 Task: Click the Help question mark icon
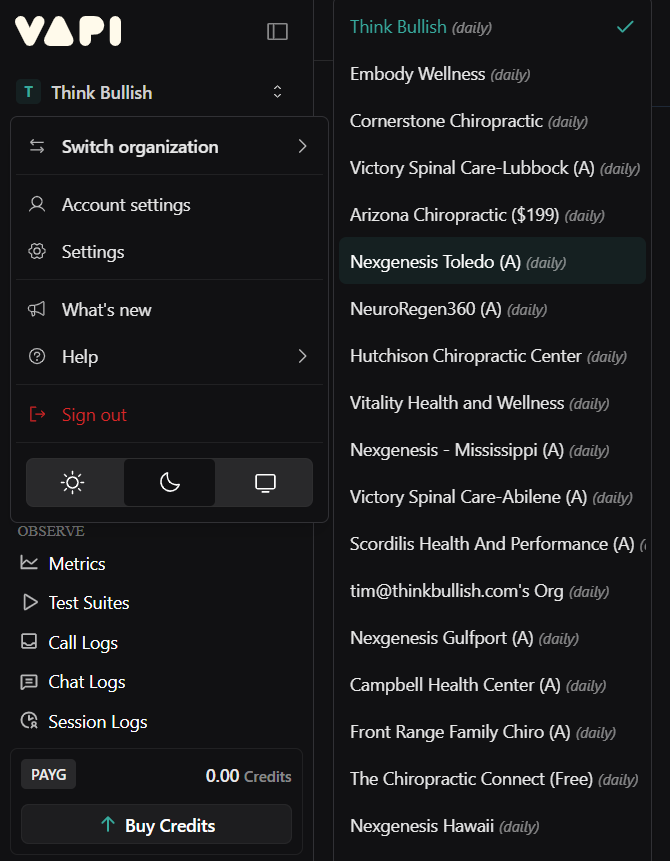coord(37,356)
